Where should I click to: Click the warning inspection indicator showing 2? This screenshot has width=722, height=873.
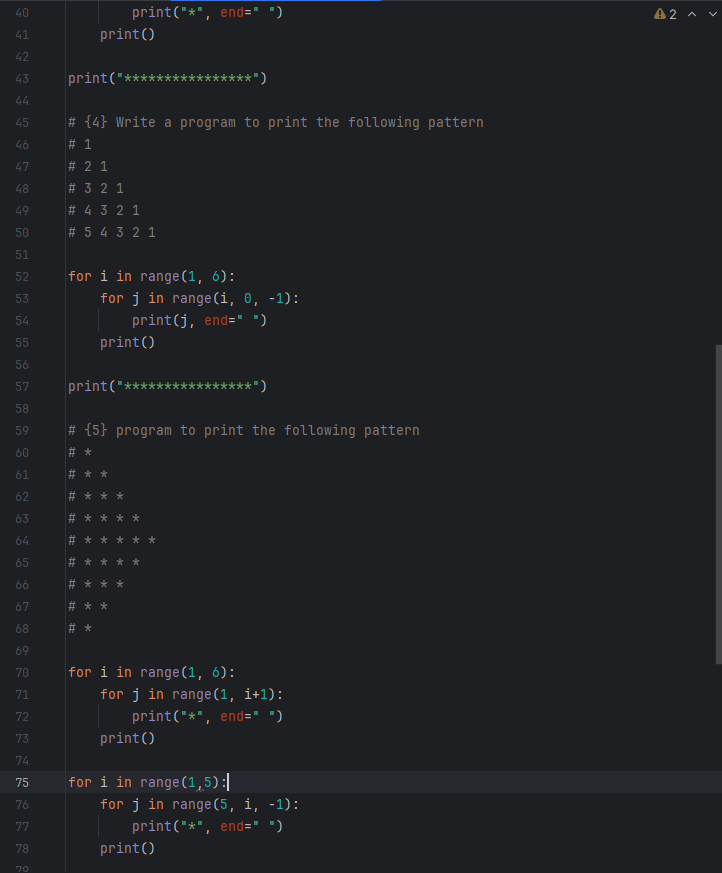tap(665, 14)
